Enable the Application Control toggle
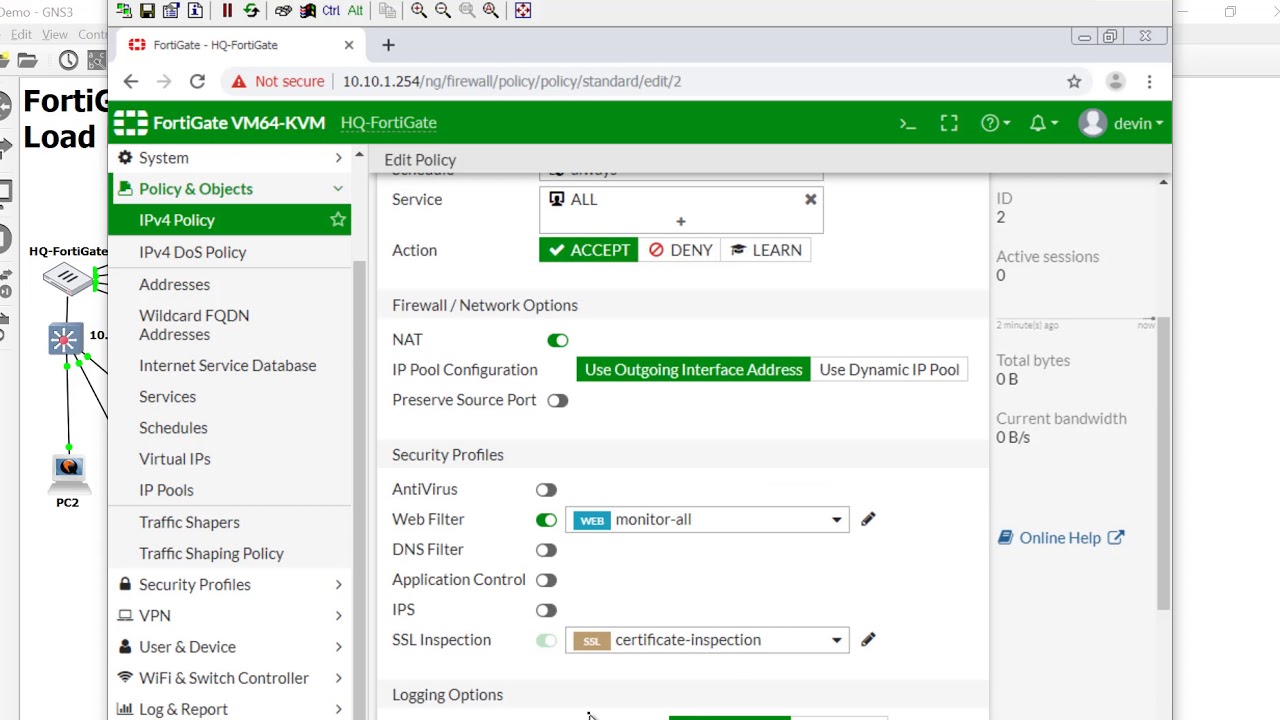This screenshot has width=1280, height=720. 546,580
